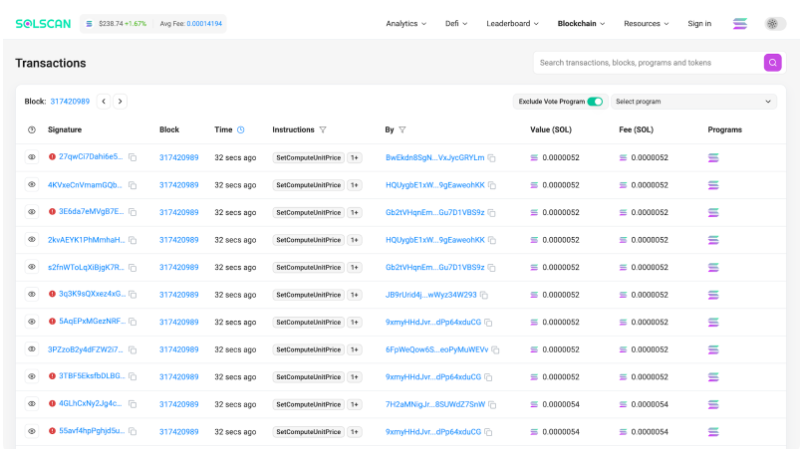Open the Resources menu

[x=647, y=23]
